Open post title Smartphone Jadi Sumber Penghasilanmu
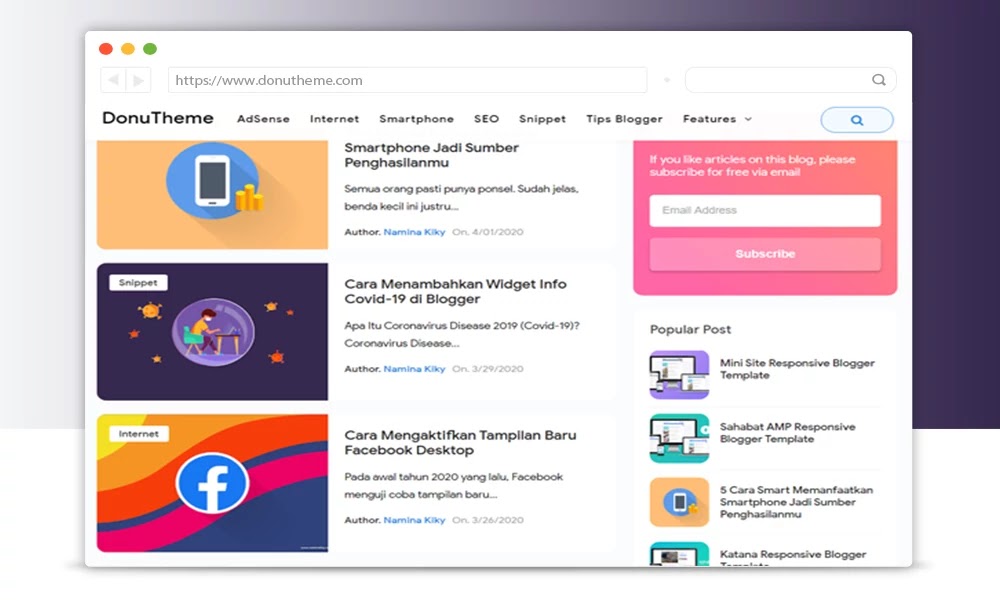The height and width of the screenshot is (600, 1000). click(432, 155)
